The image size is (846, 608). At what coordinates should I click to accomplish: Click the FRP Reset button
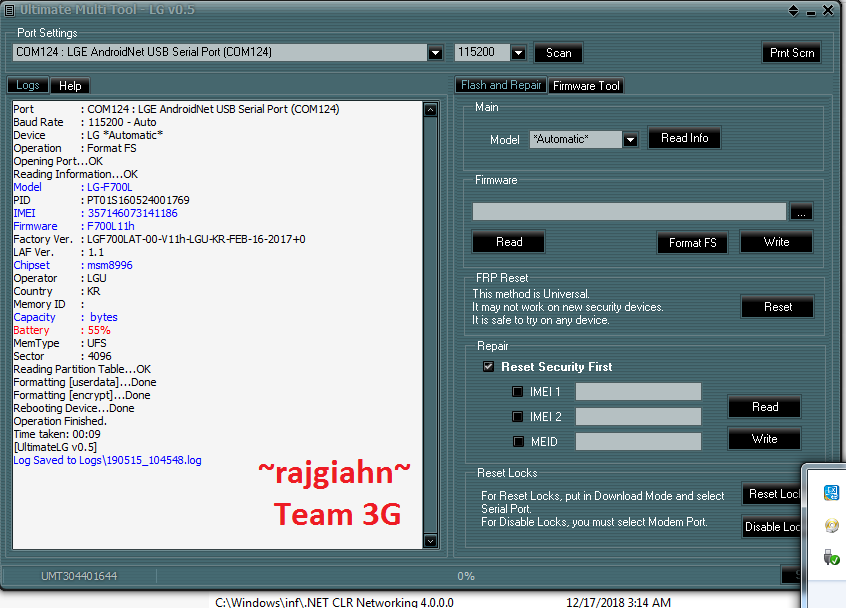click(777, 307)
